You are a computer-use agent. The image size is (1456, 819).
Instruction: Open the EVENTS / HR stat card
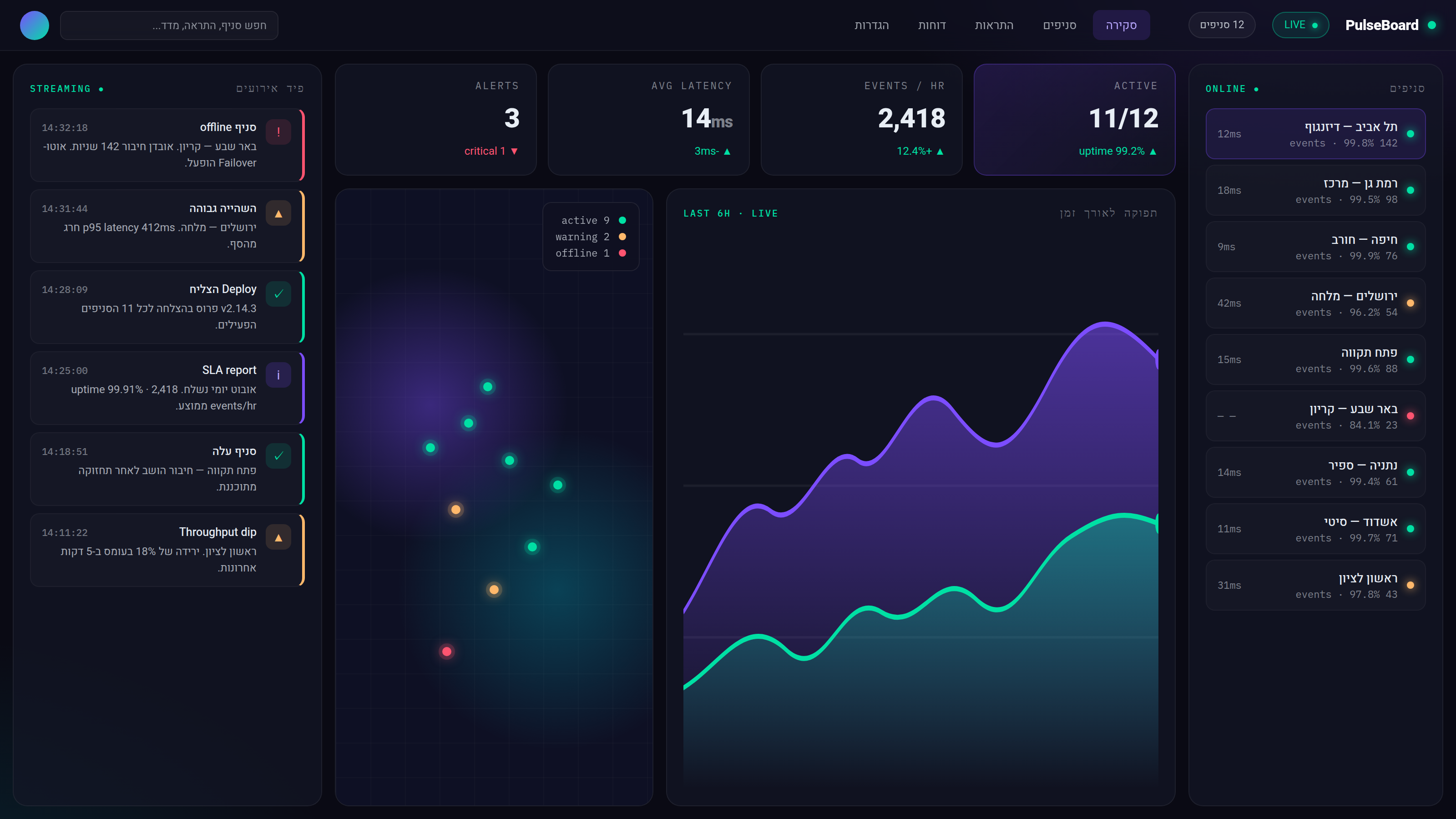(861, 120)
